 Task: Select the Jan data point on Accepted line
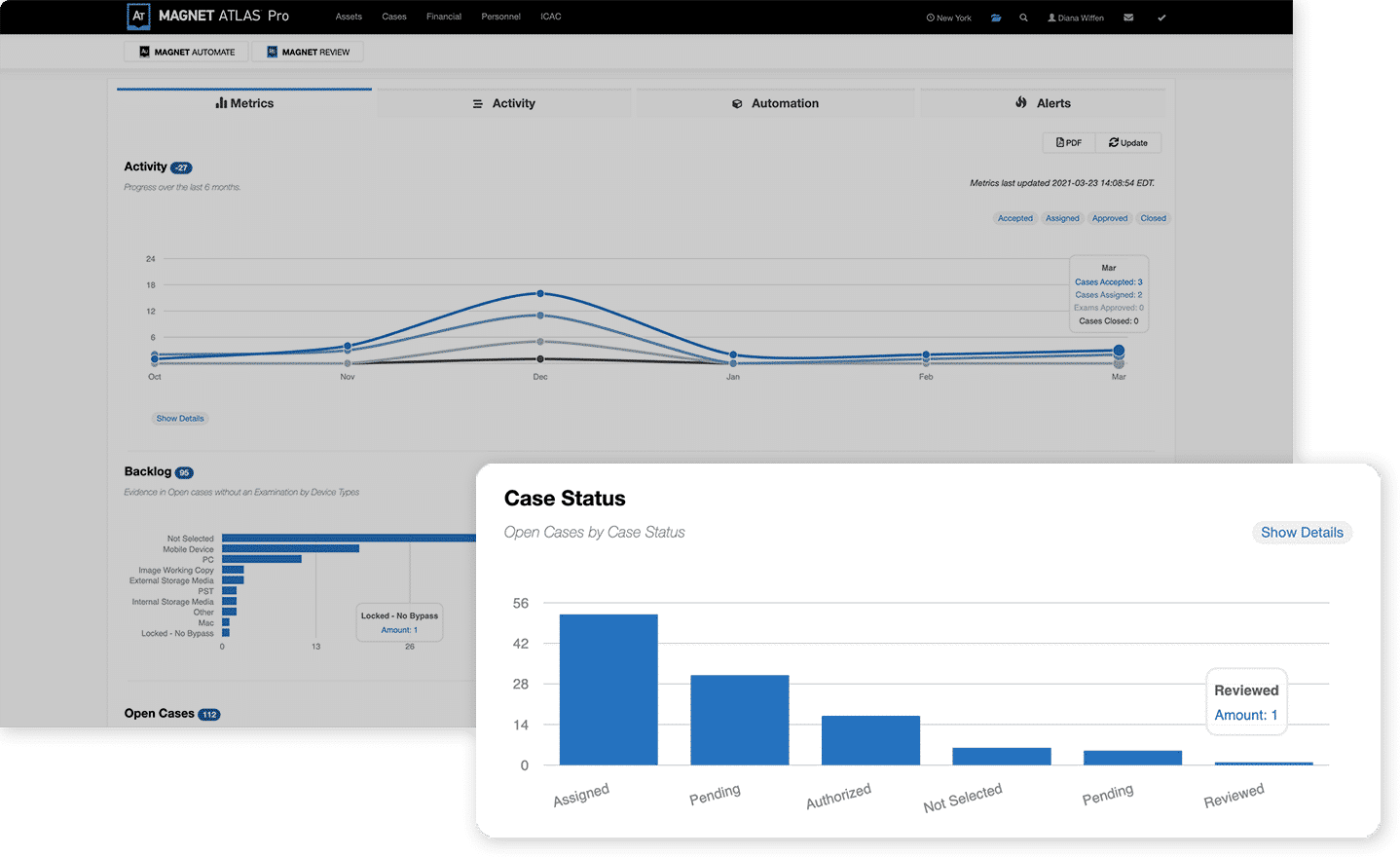point(733,355)
